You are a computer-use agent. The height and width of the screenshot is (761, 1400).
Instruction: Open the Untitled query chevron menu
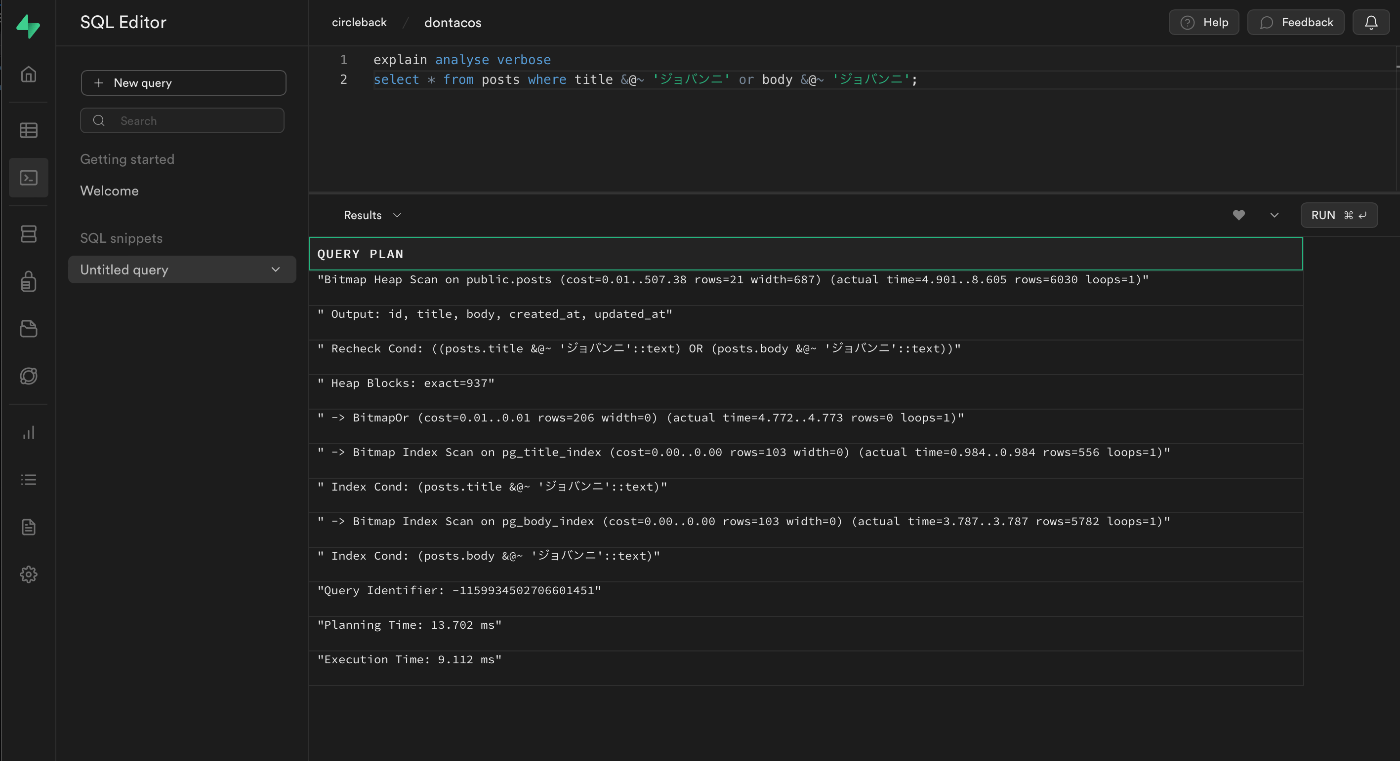tap(276, 270)
